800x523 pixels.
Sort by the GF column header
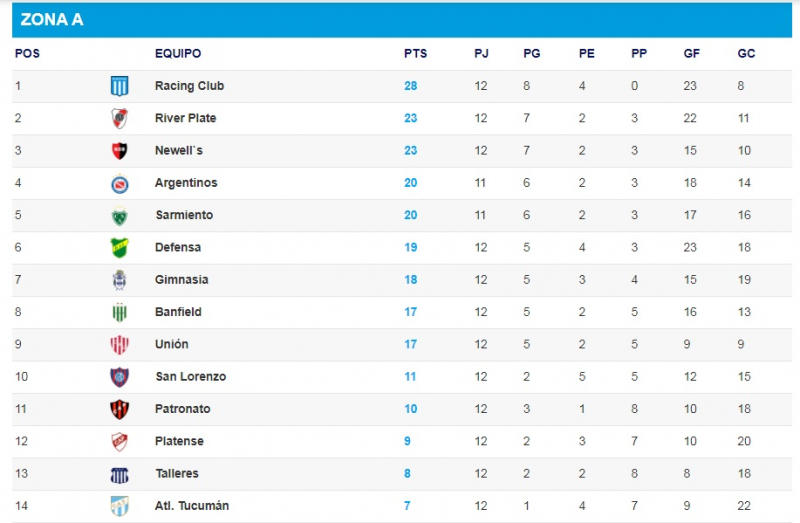pyautogui.click(x=691, y=54)
